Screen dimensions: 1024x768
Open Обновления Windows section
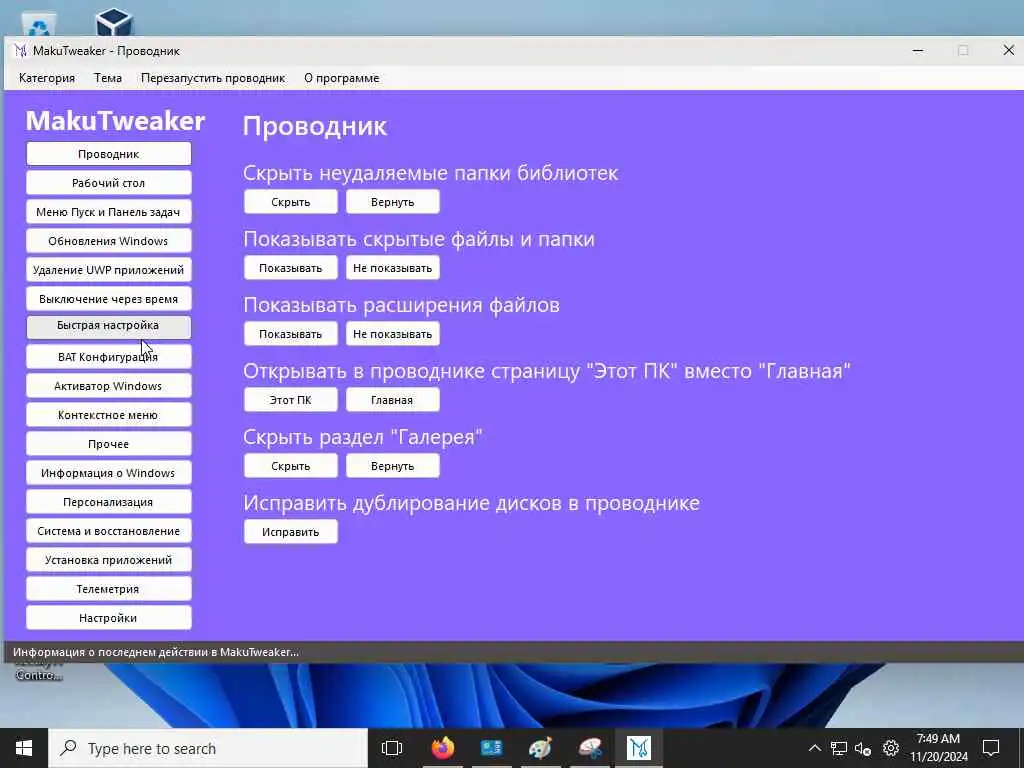point(108,241)
